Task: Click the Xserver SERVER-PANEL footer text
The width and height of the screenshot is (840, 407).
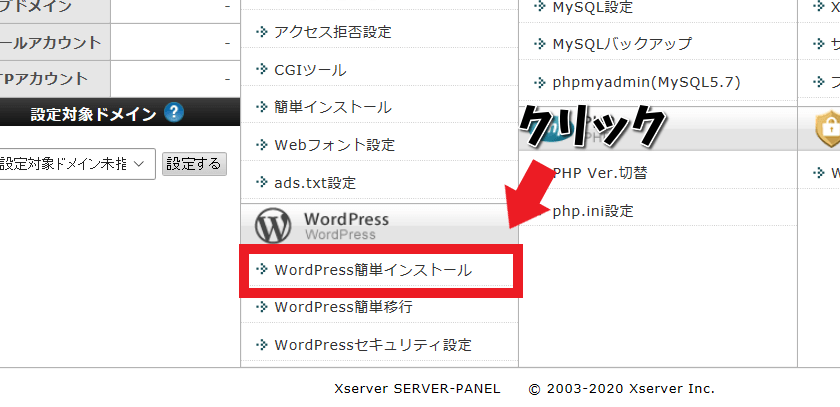Action: (417, 389)
